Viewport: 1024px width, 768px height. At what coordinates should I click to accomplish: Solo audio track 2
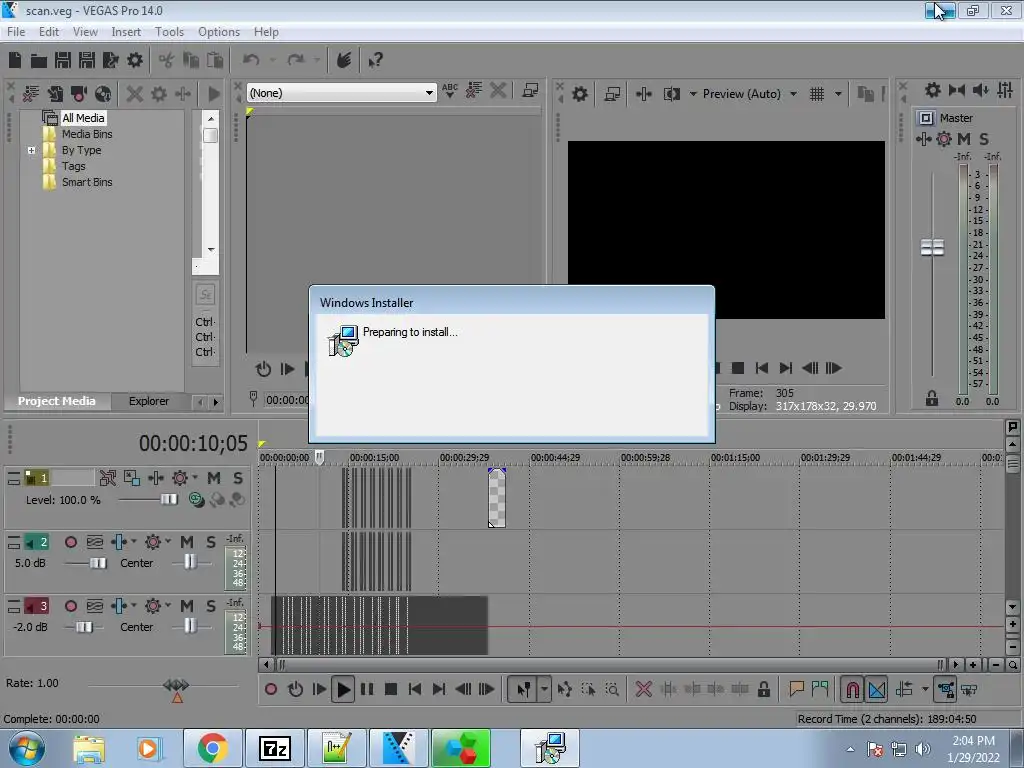pyautogui.click(x=210, y=542)
